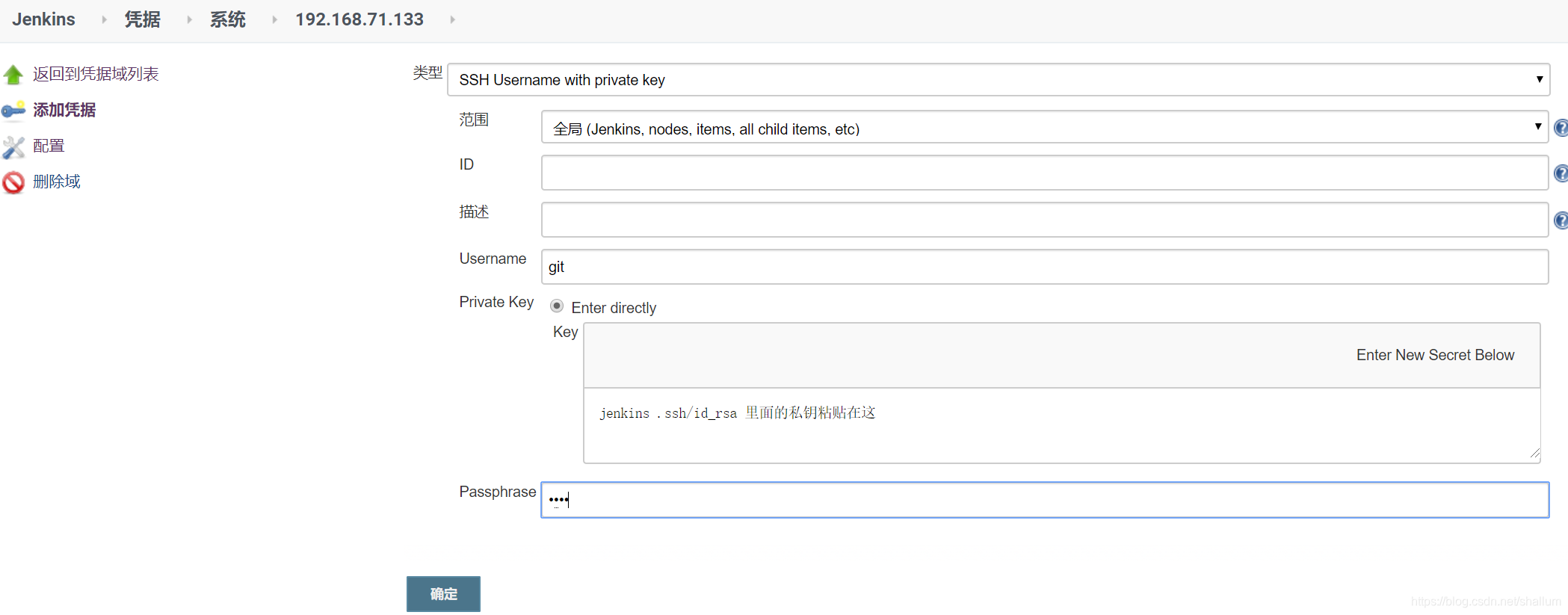Select 添加凭据 in sidebar

click(64, 110)
